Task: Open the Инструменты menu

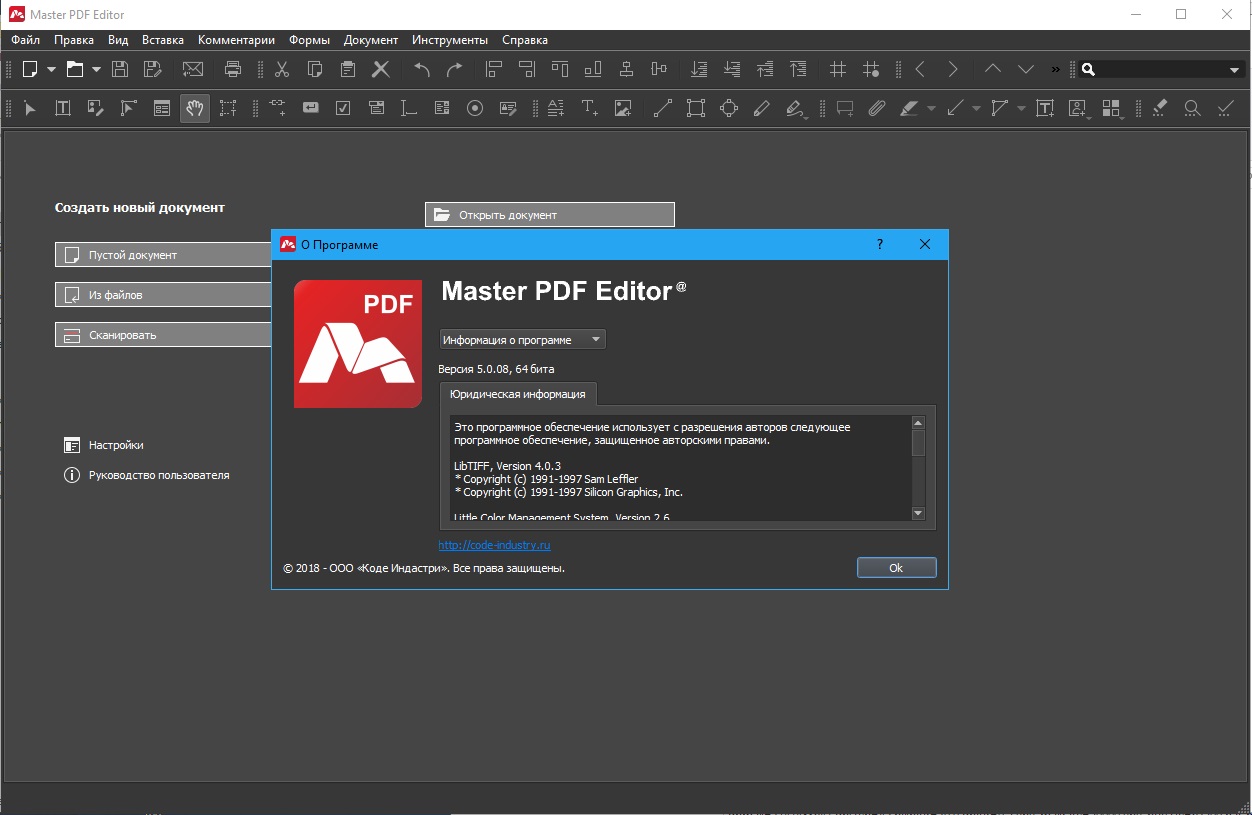Action: click(450, 40)
